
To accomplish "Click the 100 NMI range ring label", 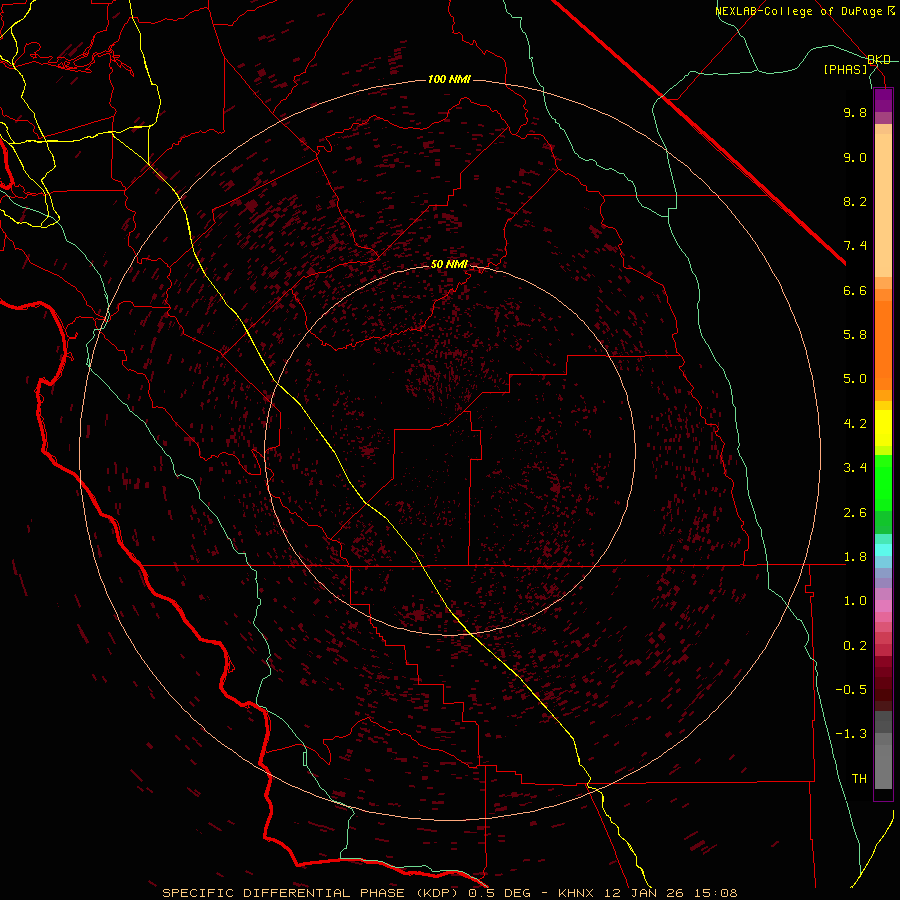I will pyautogui.click(x=449, y=79).
